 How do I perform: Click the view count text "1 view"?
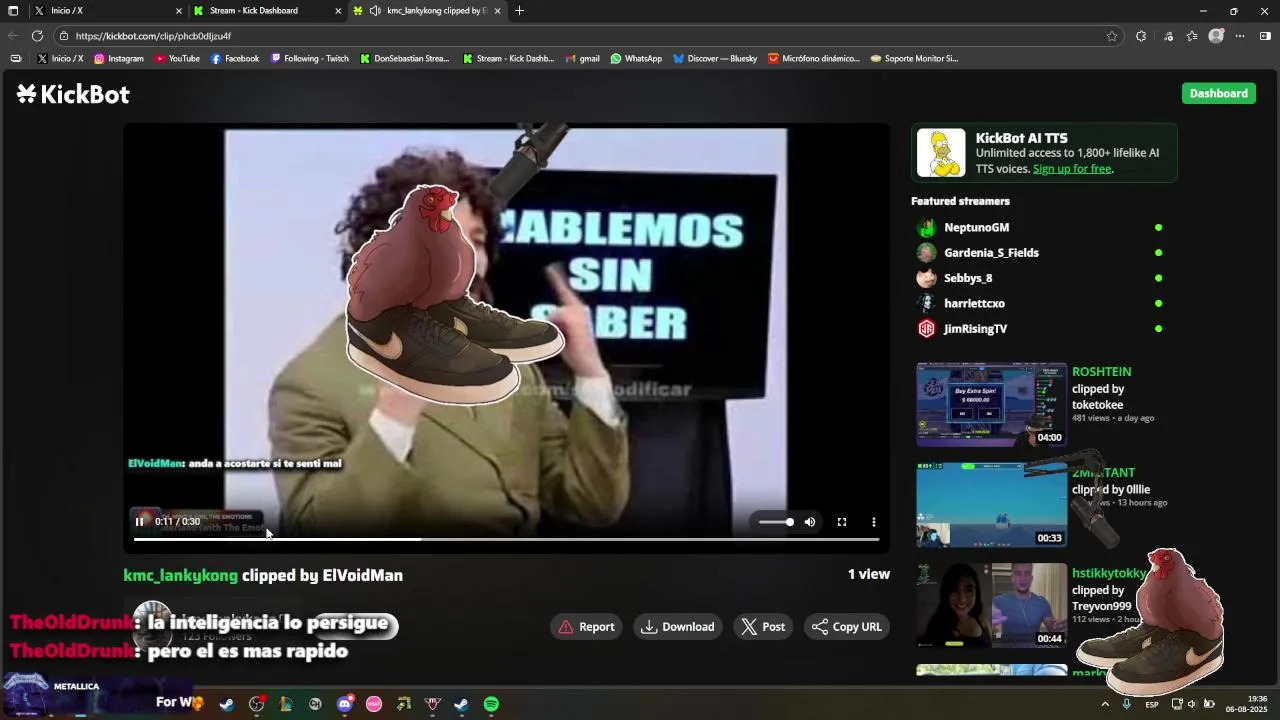coord(868,574)
